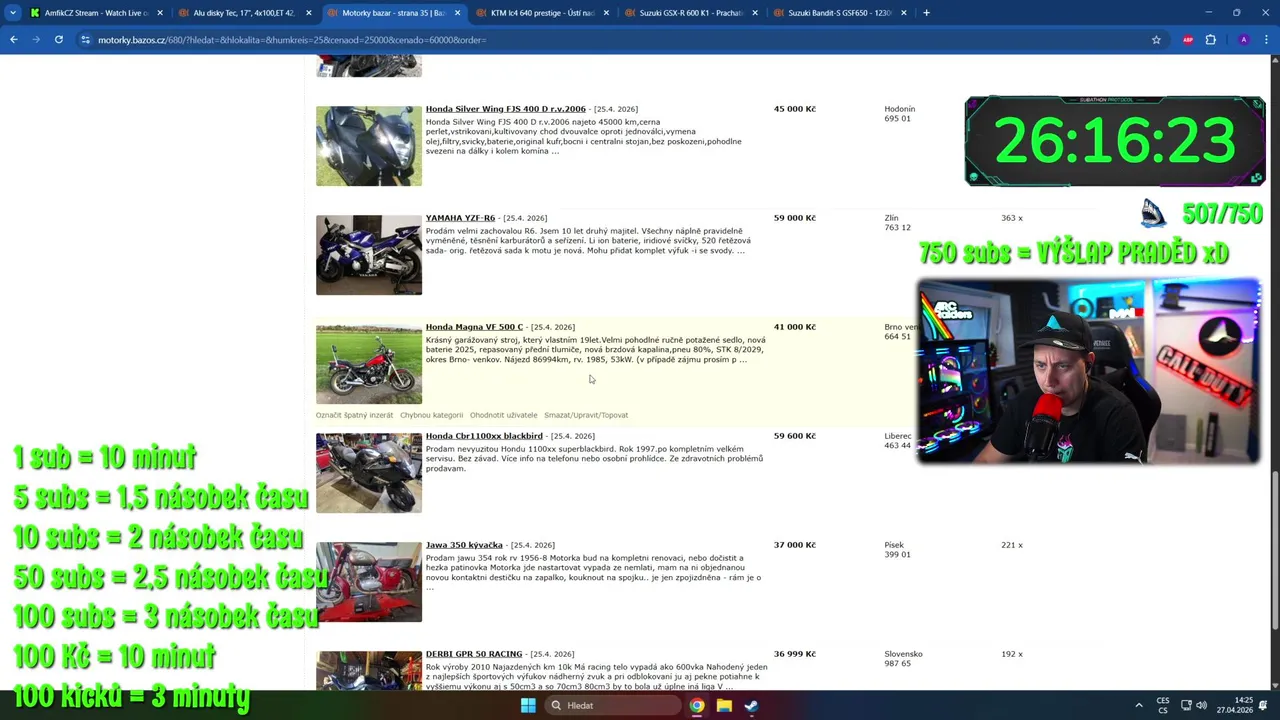Click Označit špatný inzerát under Honda Magna

(354, 415)
